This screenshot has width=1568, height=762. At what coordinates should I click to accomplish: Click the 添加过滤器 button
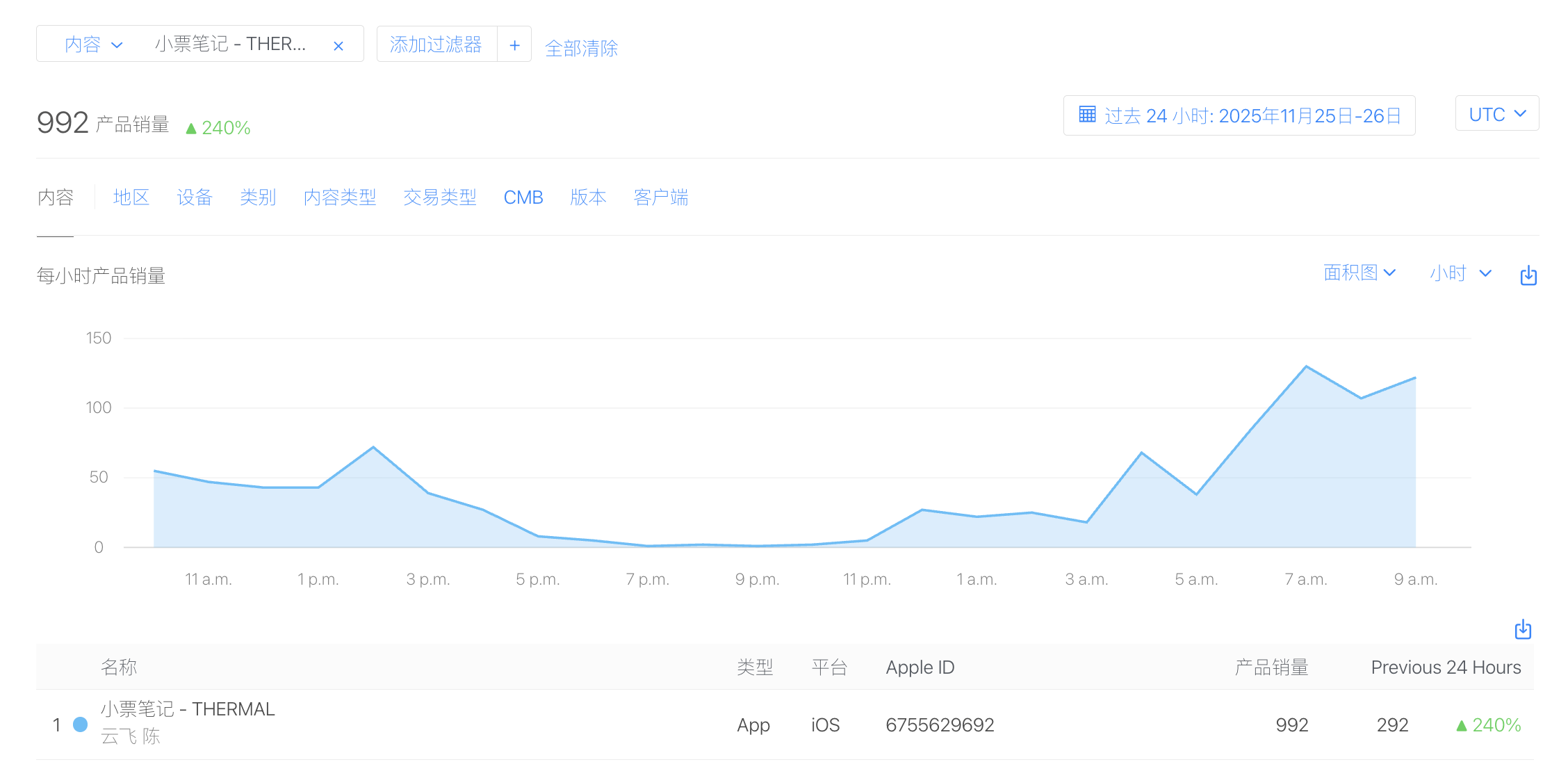(x=436, y=44)
